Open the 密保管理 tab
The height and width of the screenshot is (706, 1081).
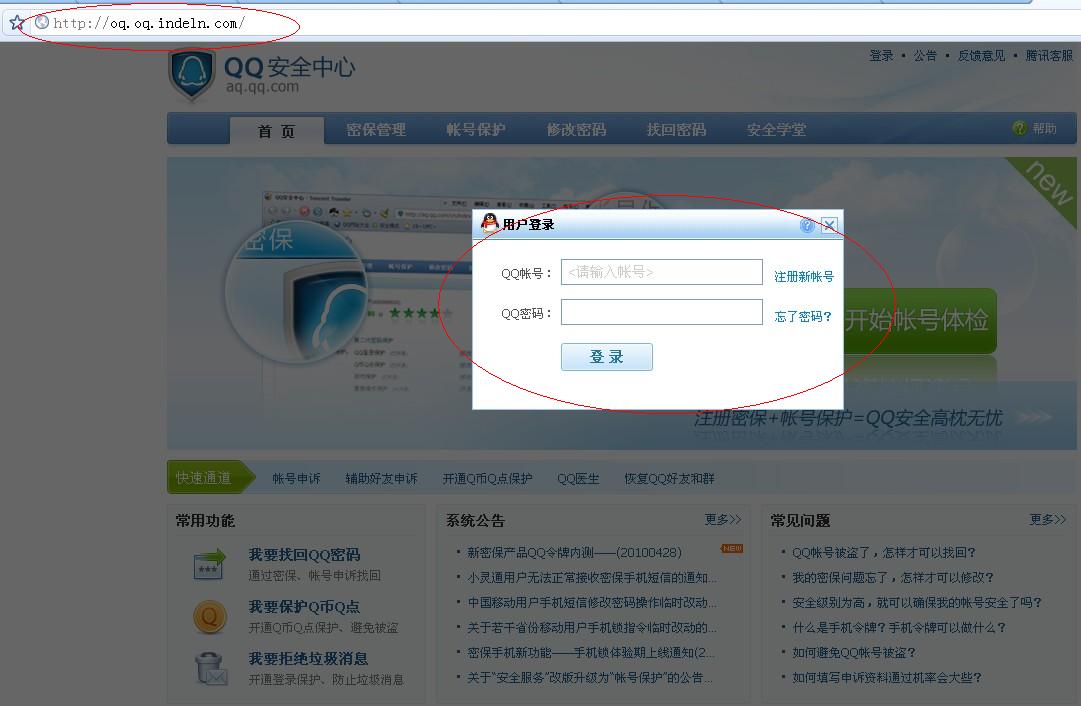376,130
